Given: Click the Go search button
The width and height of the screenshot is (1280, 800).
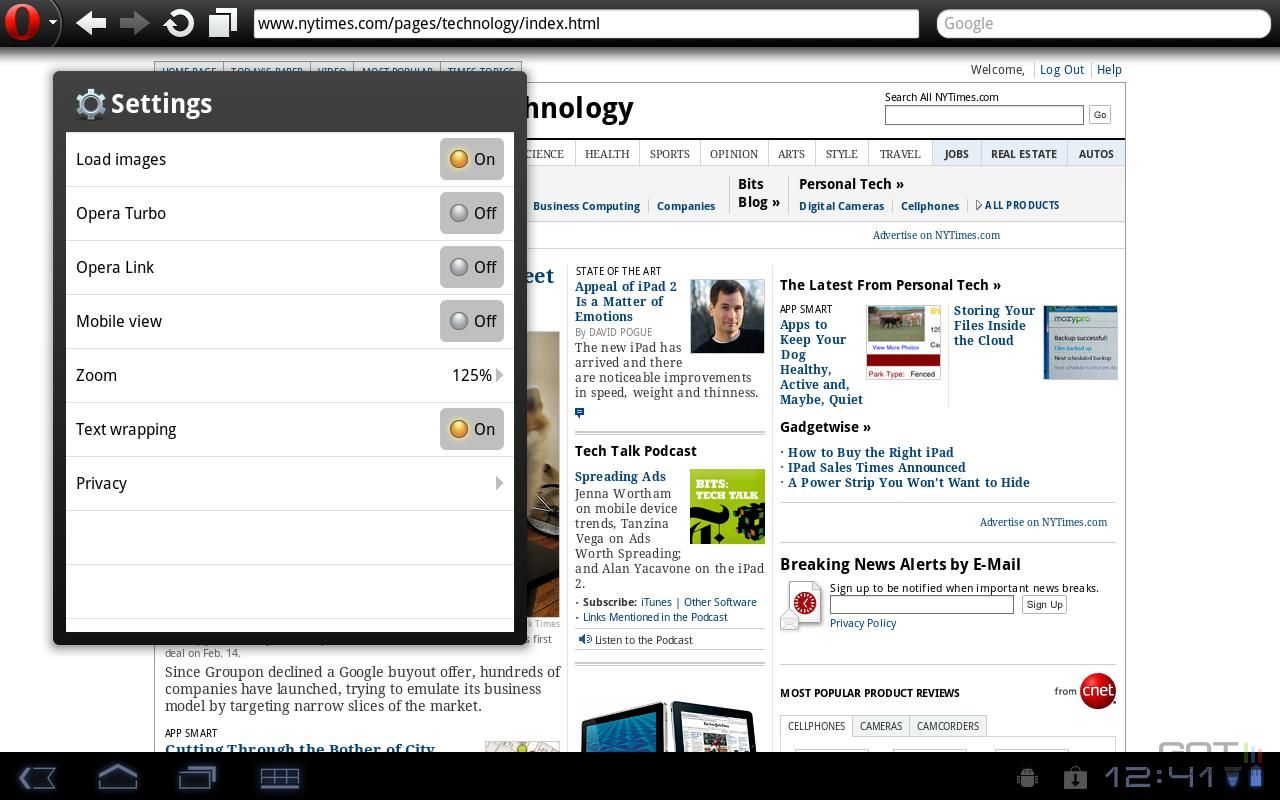Looking at the screenshot, I should point(1100,115).
